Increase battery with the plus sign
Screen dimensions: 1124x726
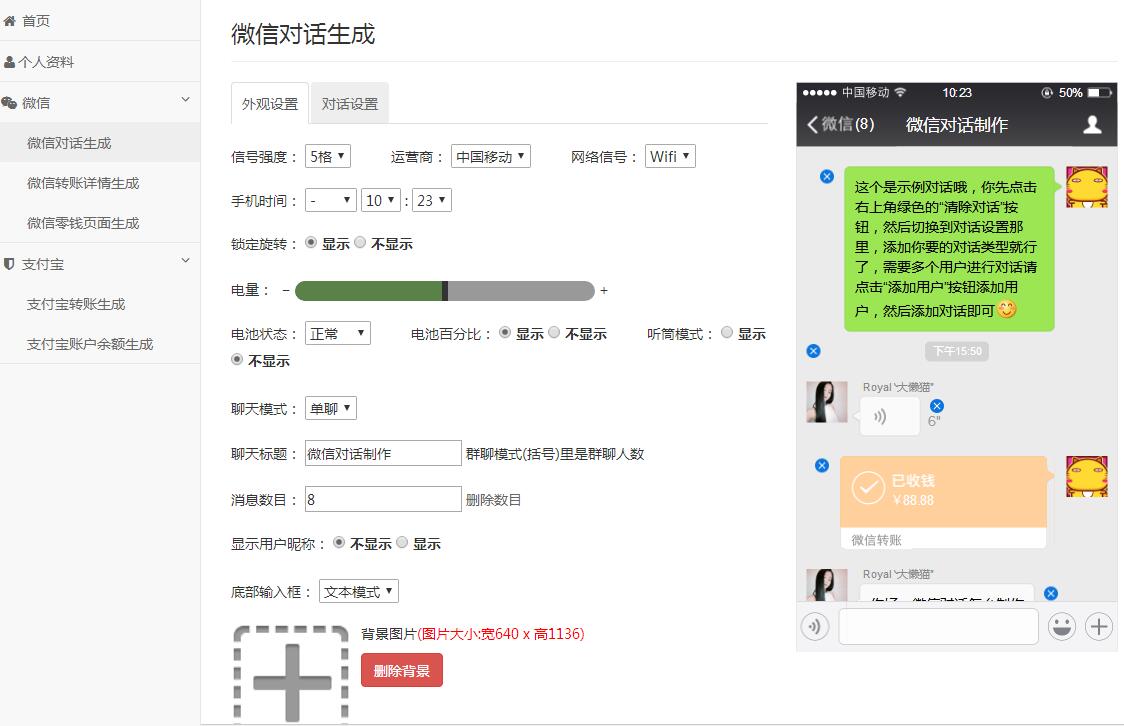click(604, 290)
